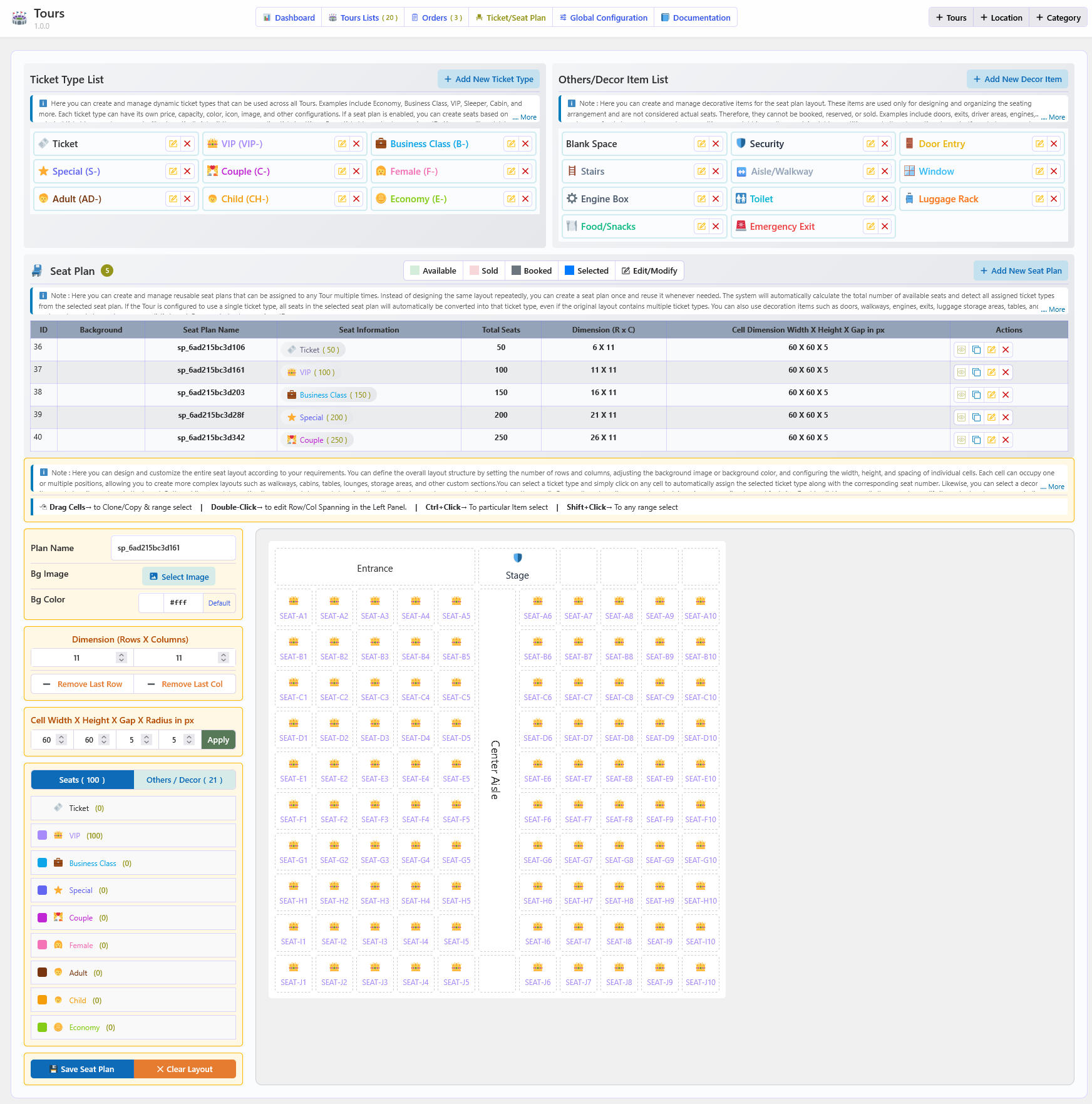Adjust the rows count stepper arrows
This screenshot has height=1104, width=1092.
click(x=121, y=658)
